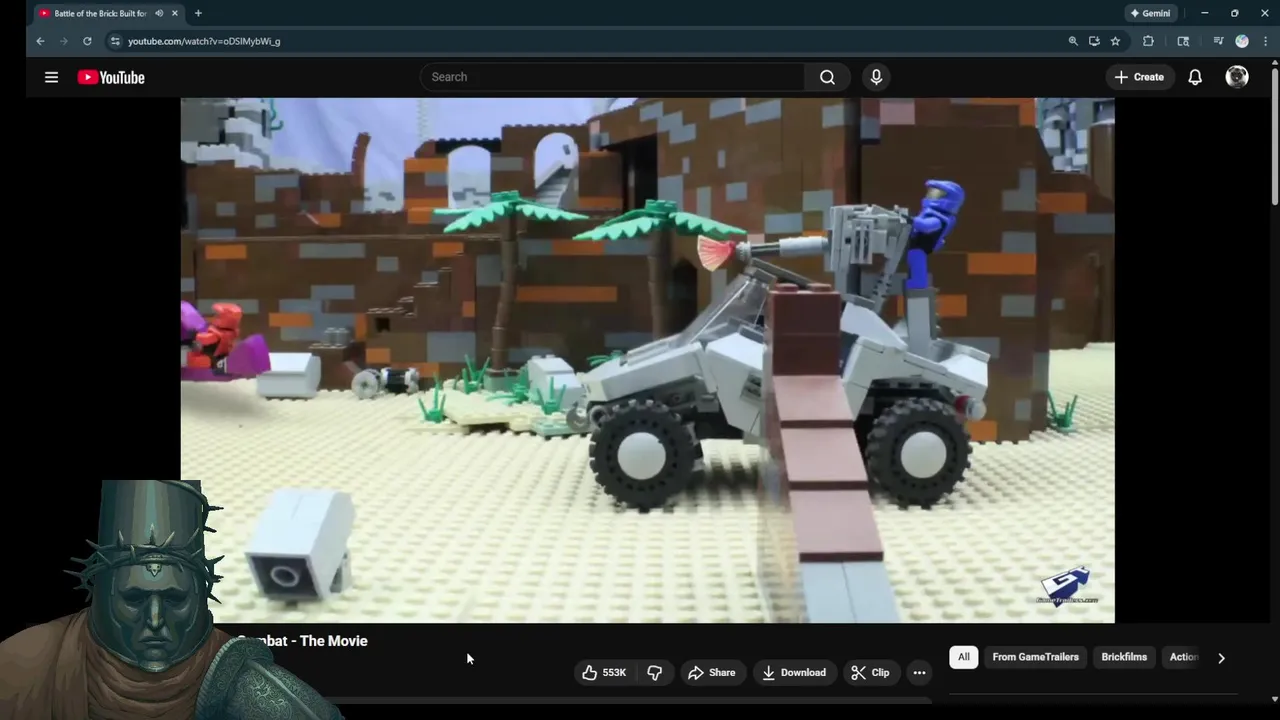Screen dimensions: 1280x720
Task: Focus the YouTube Search field
Action: pos(612,77)
